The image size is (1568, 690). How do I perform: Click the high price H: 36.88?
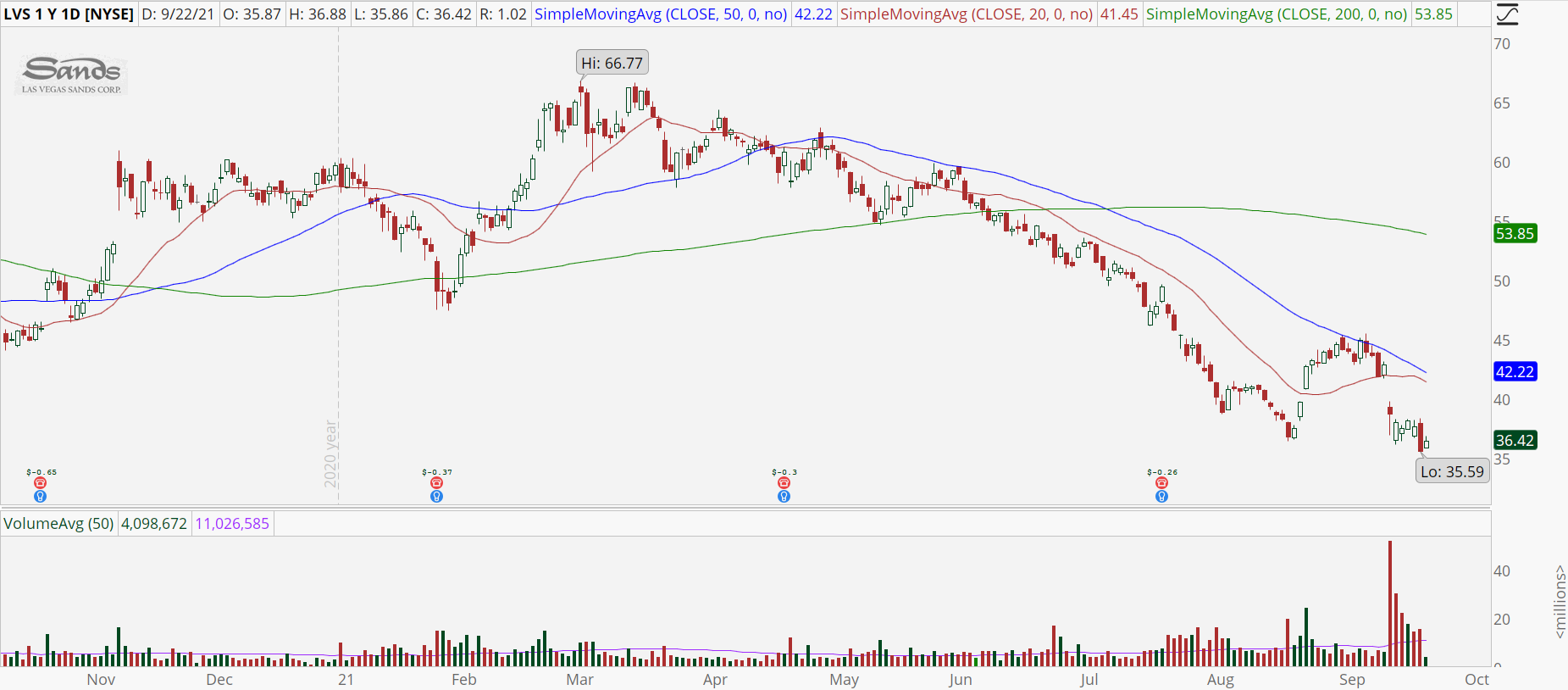tap(317, 14)
